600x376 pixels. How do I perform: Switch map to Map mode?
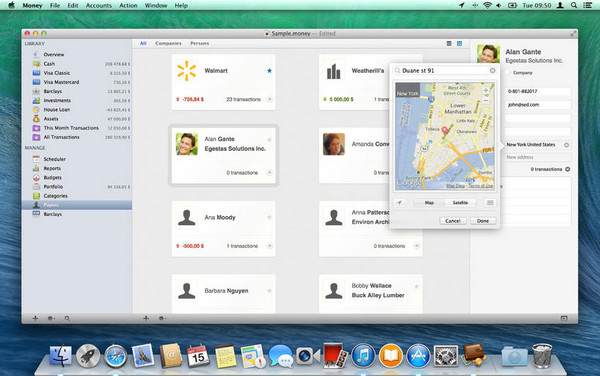click(x=429, y=203)
